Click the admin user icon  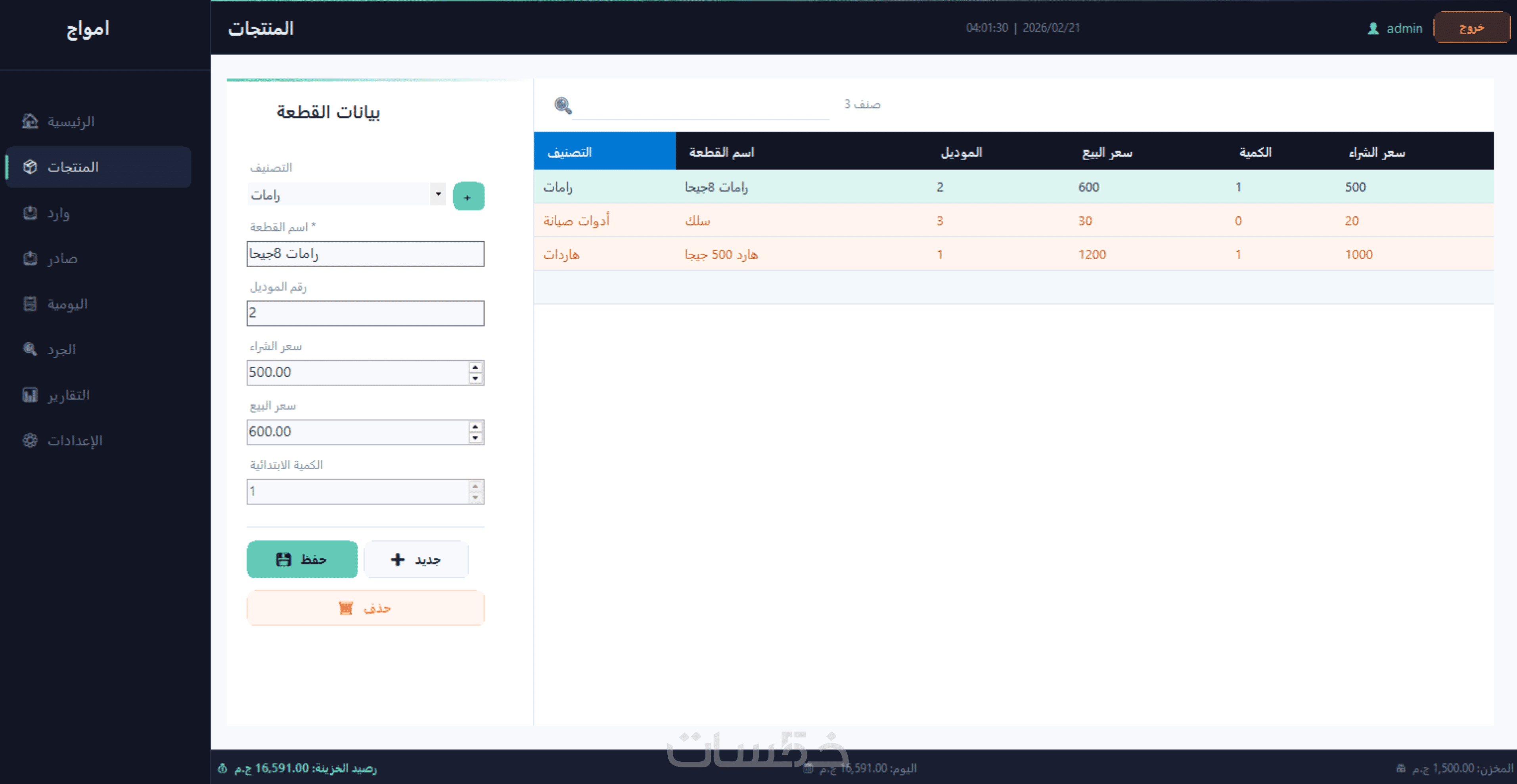[x=1373, y=28]
